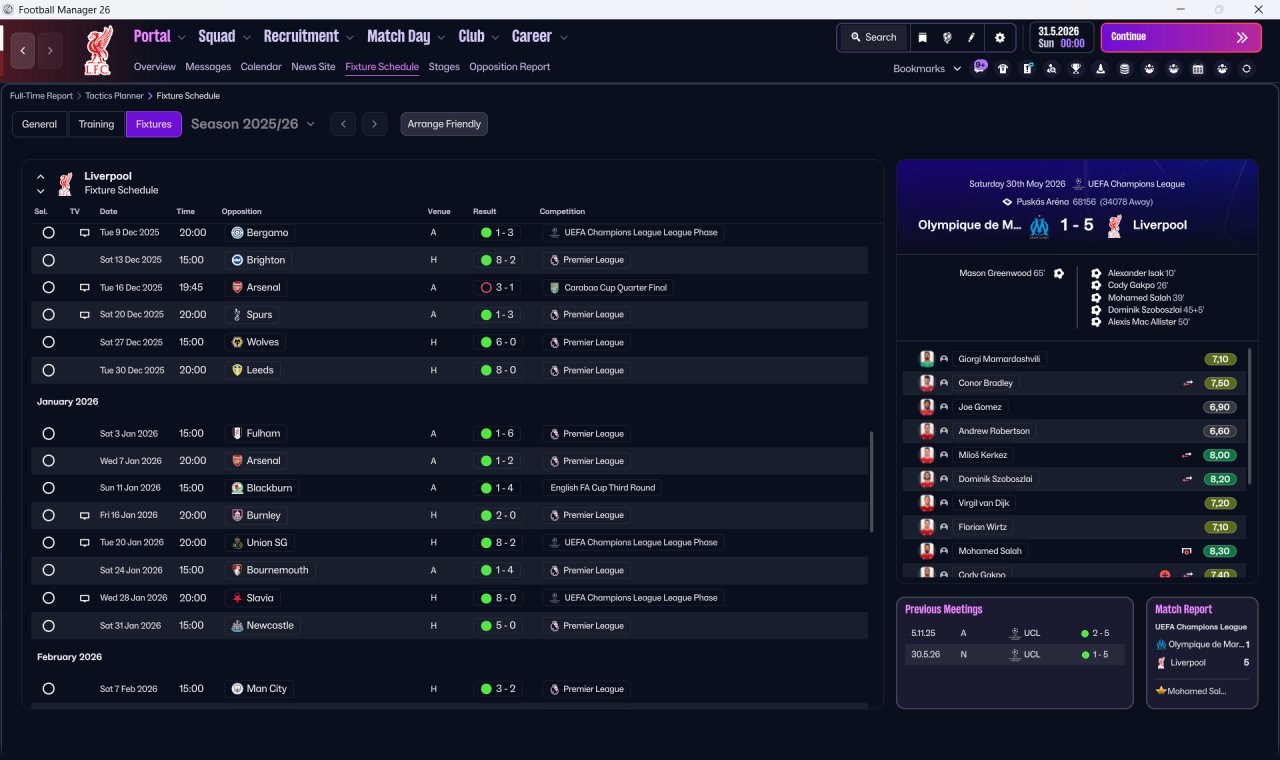Click Premier League logo on Brighton fixture

point(554,260)
